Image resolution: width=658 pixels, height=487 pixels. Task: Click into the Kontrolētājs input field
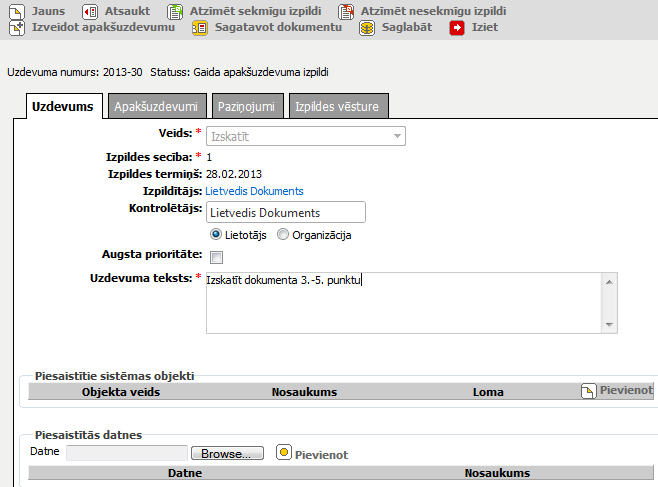[x=284, y=212]
